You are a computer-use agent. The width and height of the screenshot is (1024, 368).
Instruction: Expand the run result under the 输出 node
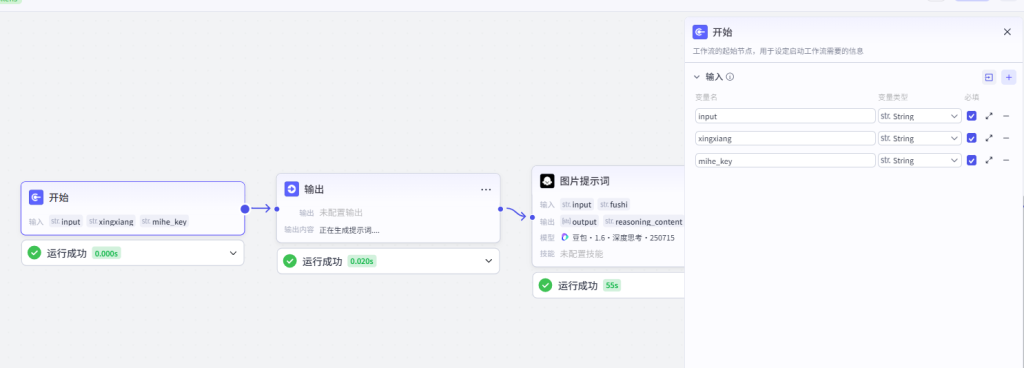pyautogui.click(x=488, y=261)
